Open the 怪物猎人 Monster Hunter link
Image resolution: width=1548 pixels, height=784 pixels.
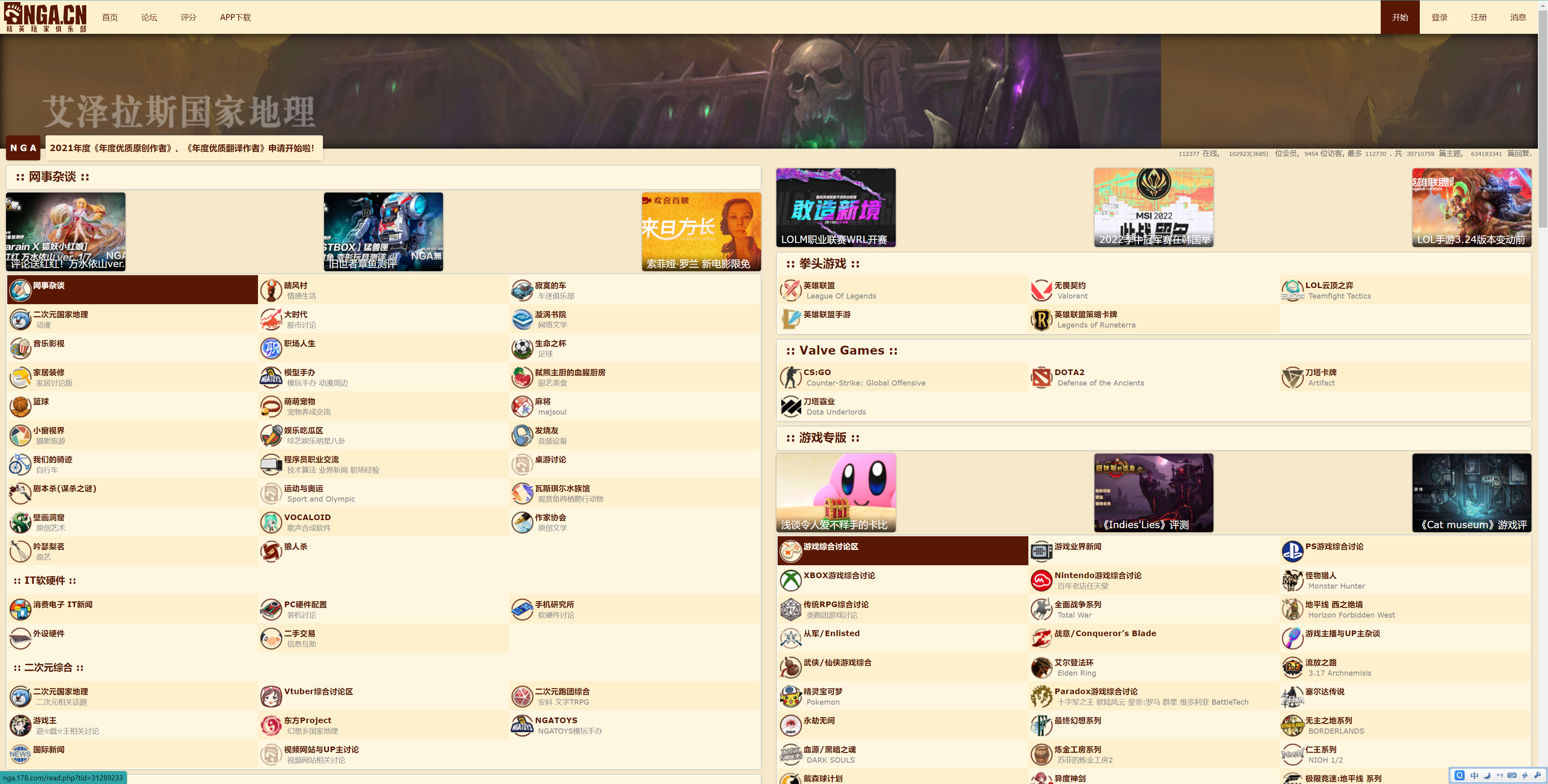tap(1321, 575)
